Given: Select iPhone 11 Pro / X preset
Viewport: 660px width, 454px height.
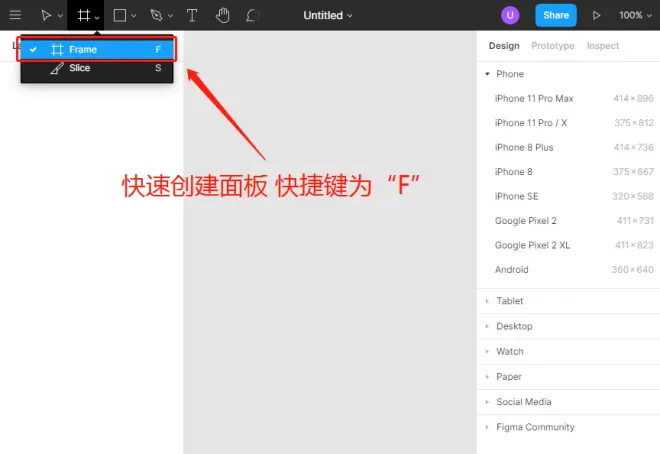Looking at the screenshot, I should 568,123.
